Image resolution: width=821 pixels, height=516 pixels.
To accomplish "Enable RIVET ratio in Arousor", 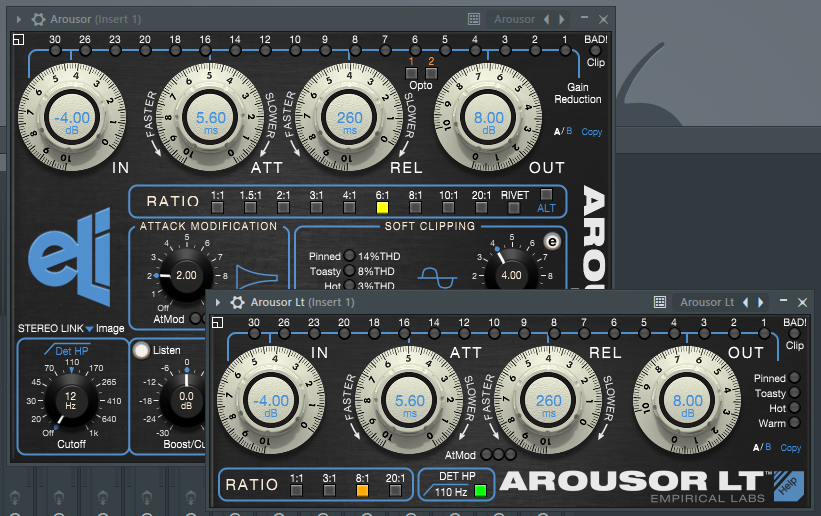I will point(514,207).
